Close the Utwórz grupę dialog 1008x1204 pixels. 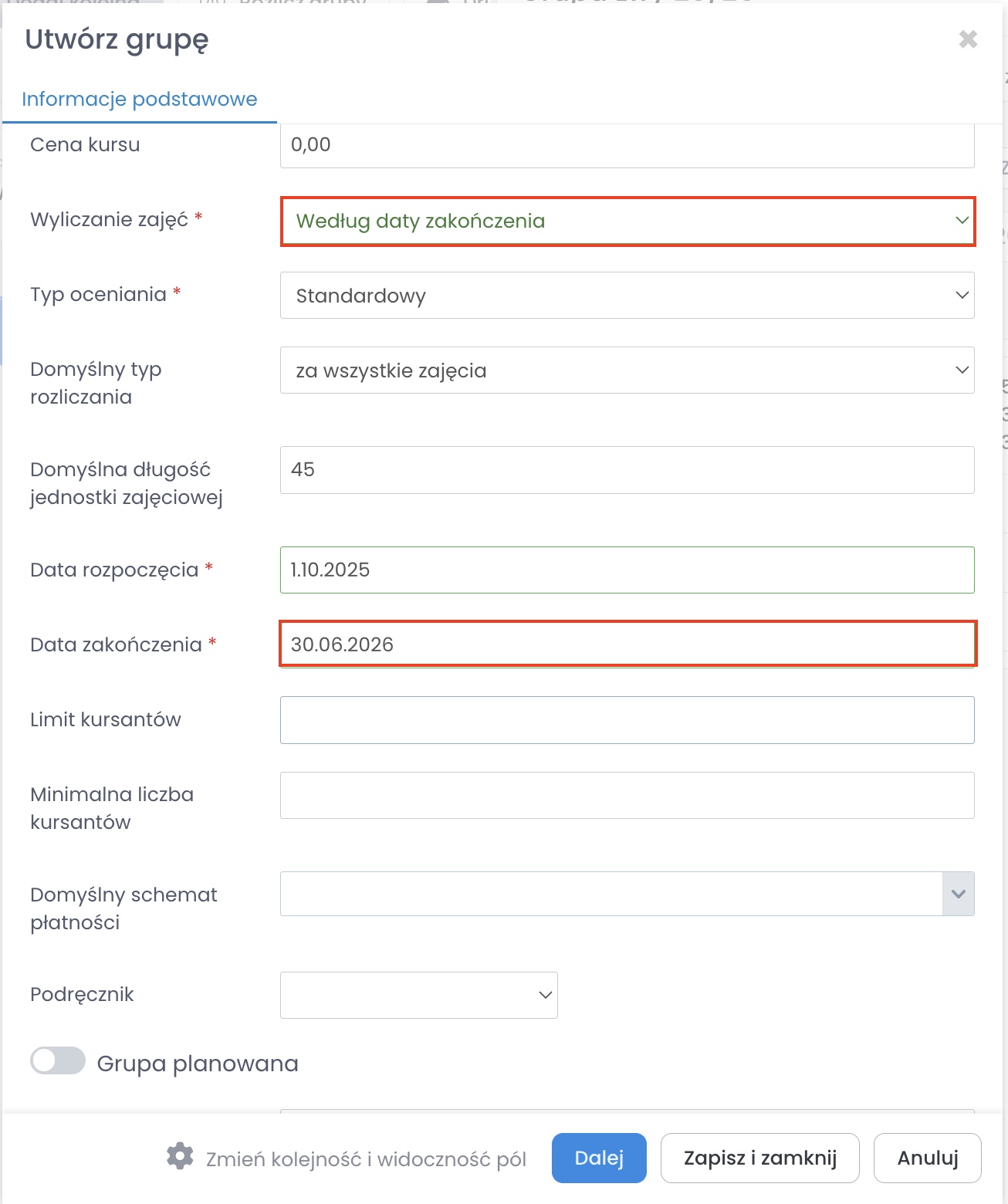tap(968, 39)
